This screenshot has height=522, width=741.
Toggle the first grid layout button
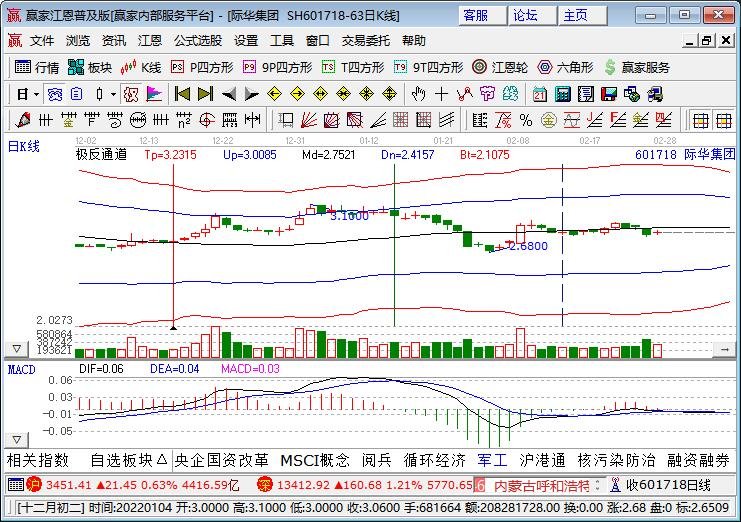[x=700, y=120]
